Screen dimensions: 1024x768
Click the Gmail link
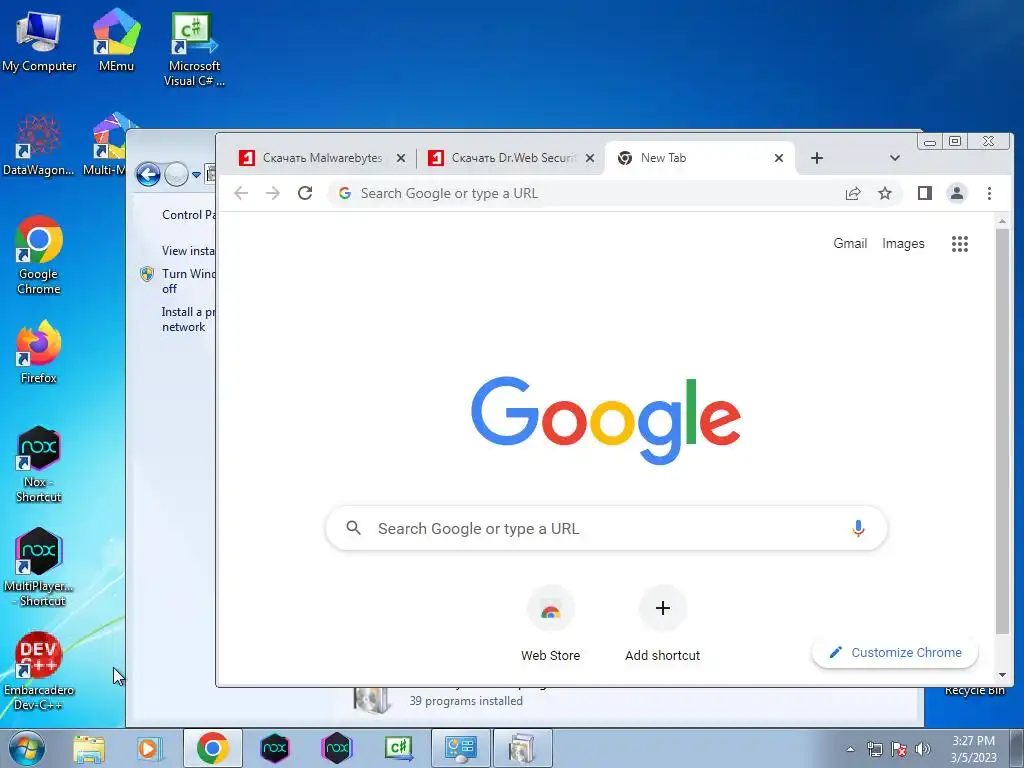click(x=850, y=244)
